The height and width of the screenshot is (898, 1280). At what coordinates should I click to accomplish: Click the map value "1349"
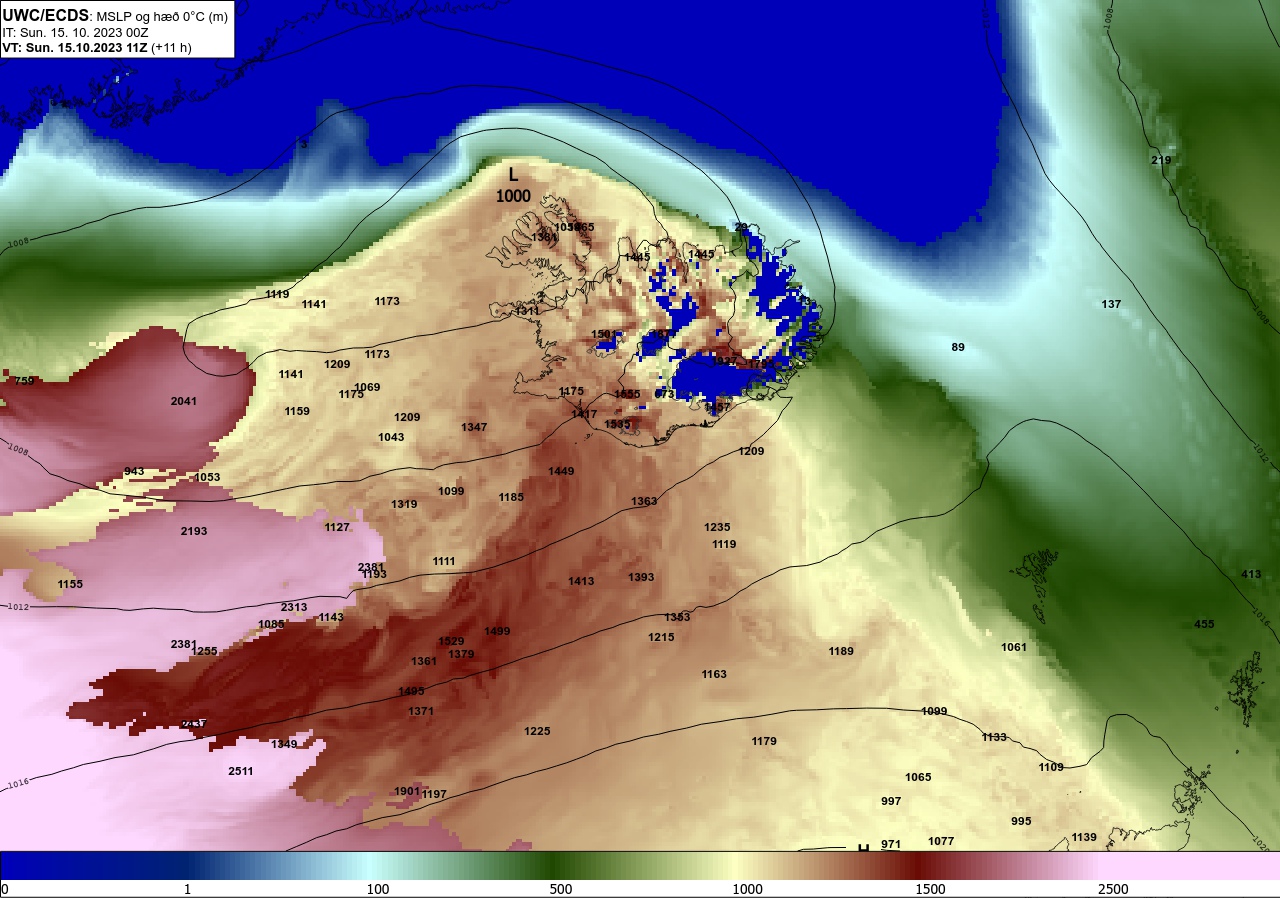(284, 744)
